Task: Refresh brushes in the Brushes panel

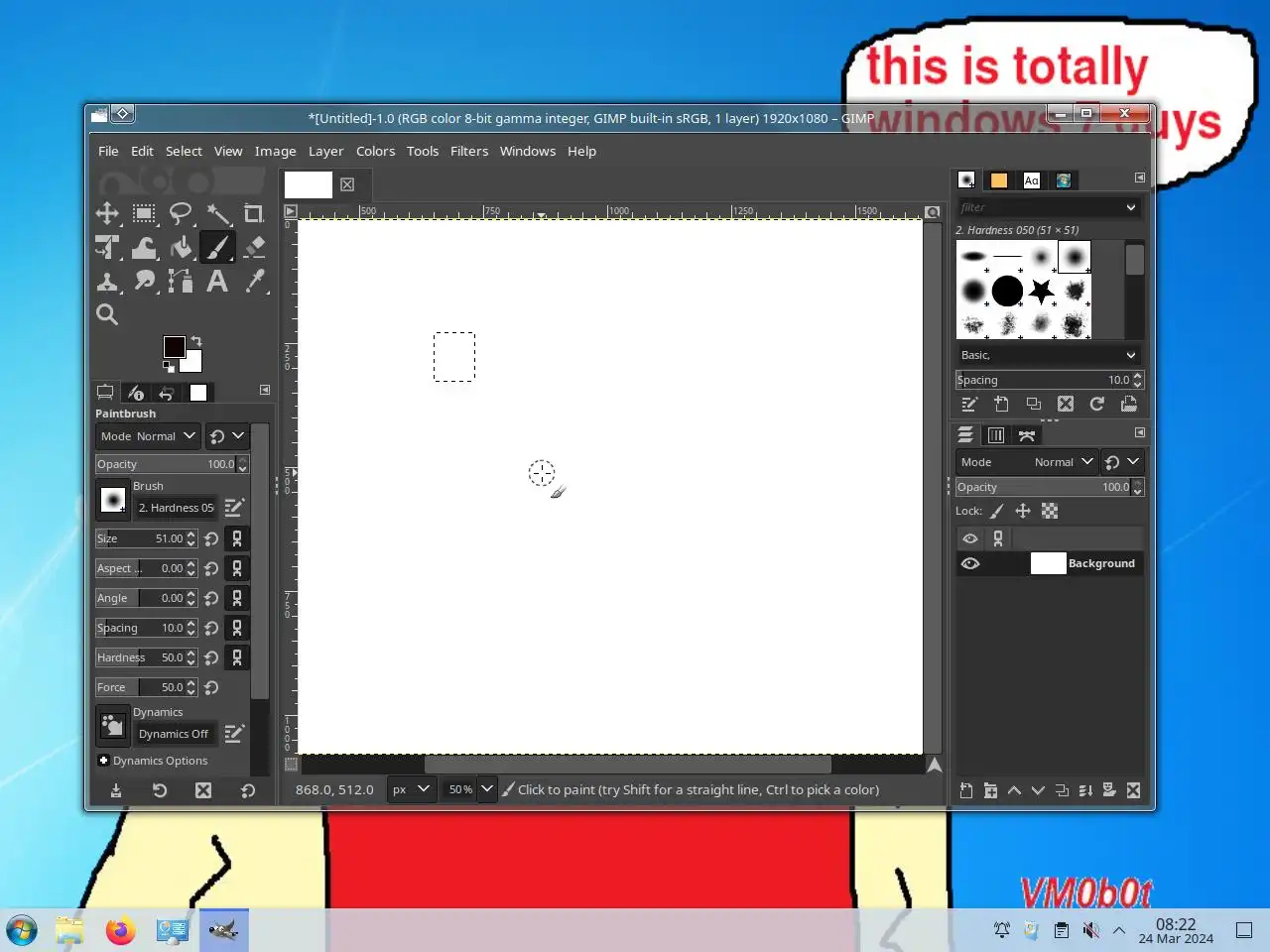Action: coord(1097,404)
